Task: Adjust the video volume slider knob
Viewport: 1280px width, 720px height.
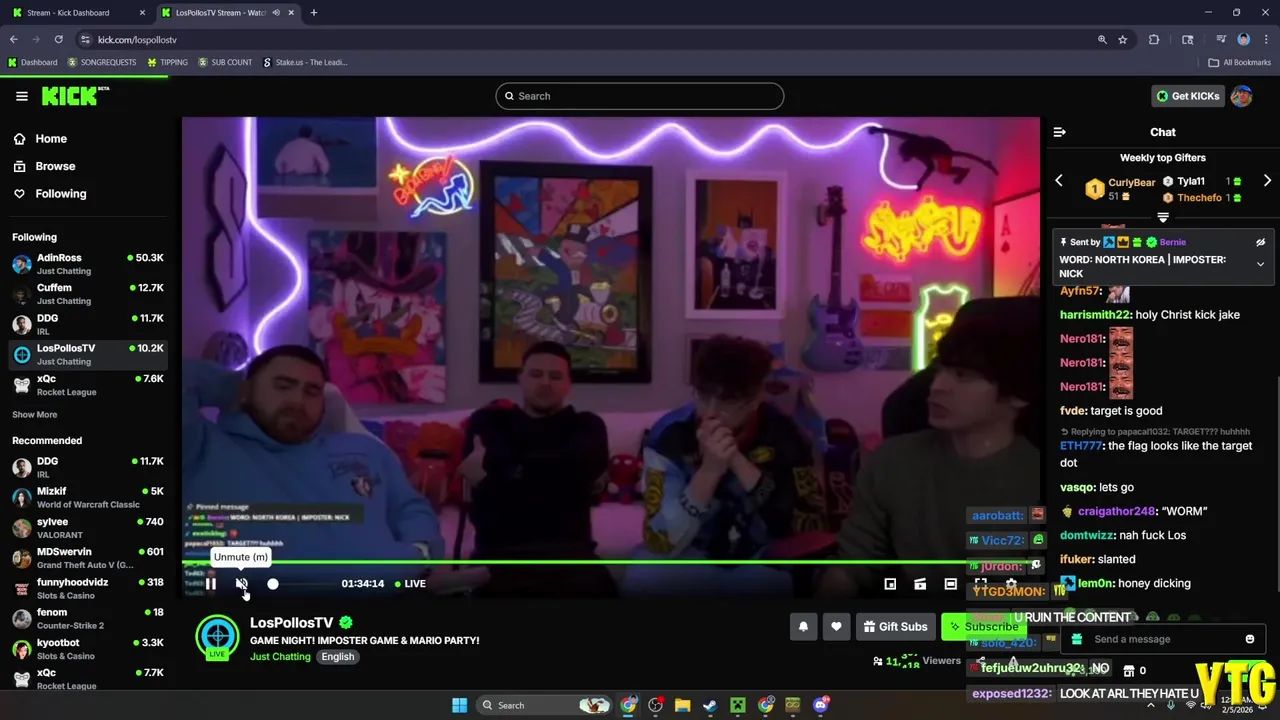Action: (x=273, y=584)
